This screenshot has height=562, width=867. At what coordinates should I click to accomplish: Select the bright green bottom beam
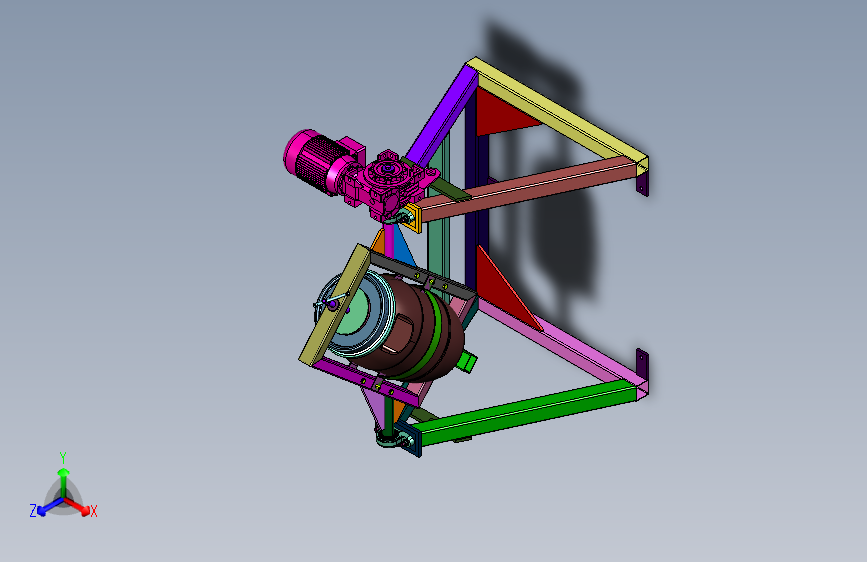(523, 412)
